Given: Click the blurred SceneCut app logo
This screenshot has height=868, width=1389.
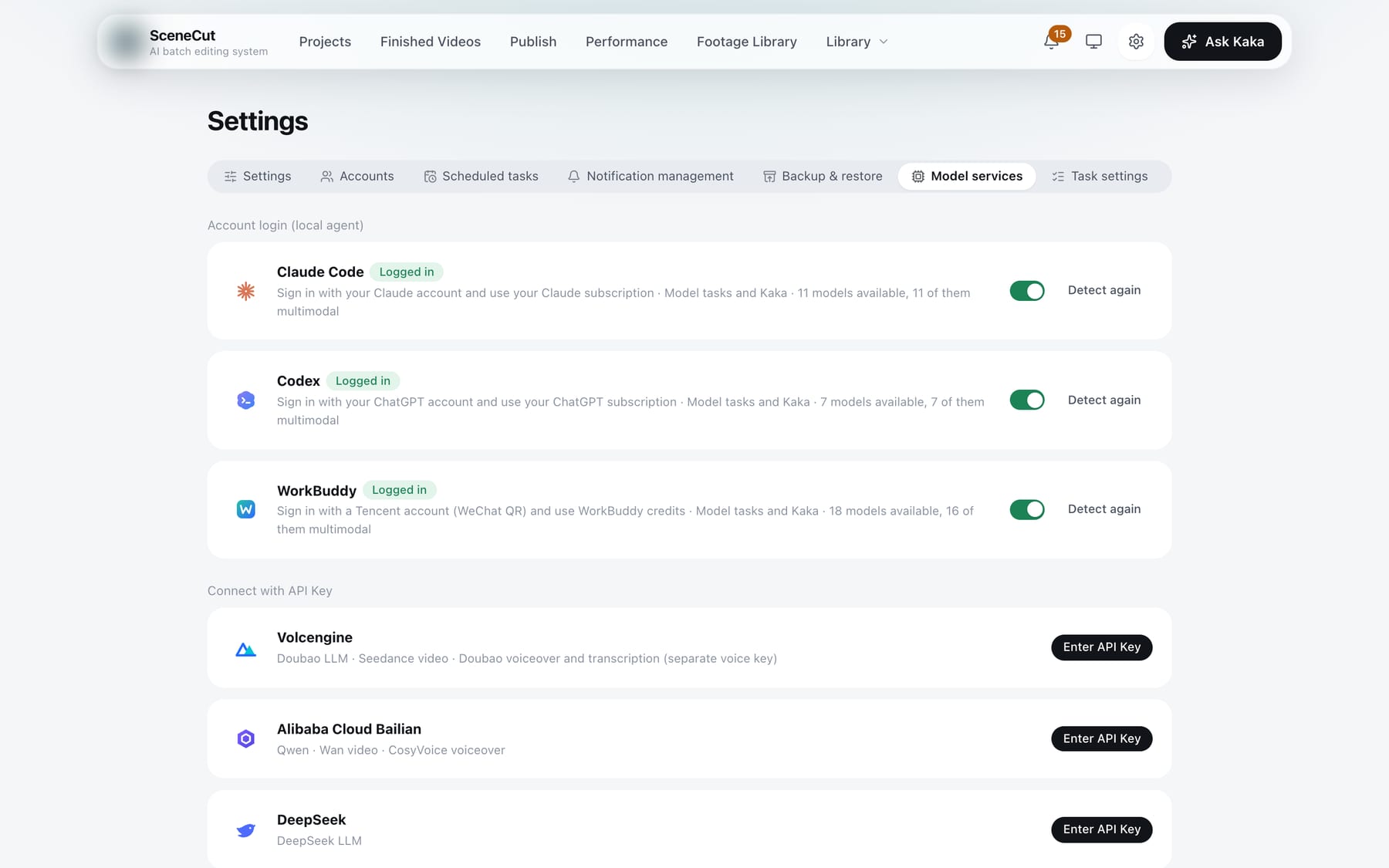Looking at the screenshot, I should (126, 42).
